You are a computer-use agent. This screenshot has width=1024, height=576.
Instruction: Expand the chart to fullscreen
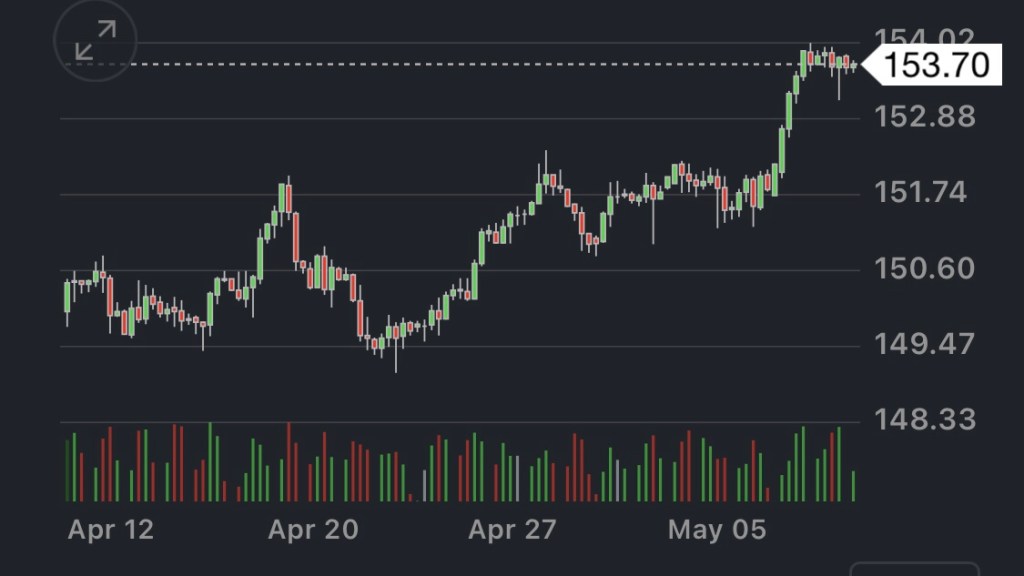click(95, 41)
